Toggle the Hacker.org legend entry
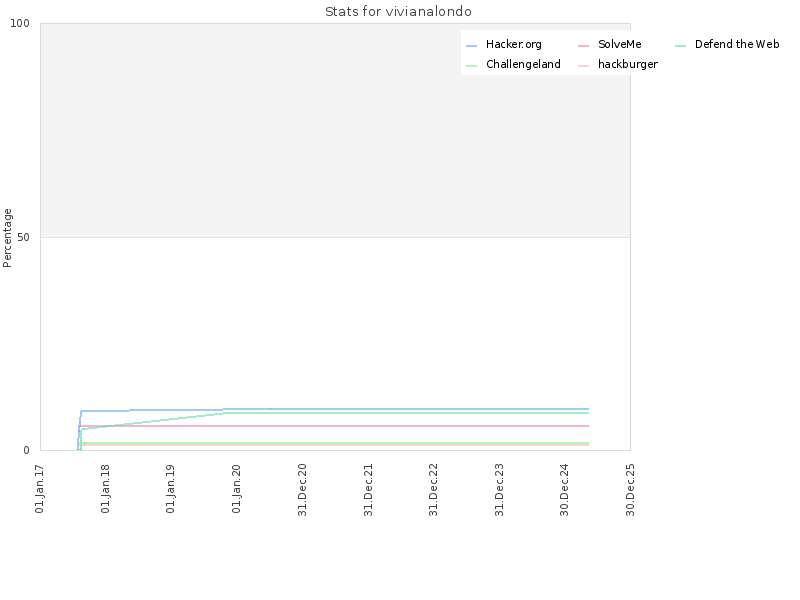This screenshot has width=800, height=600. point(504,44)
